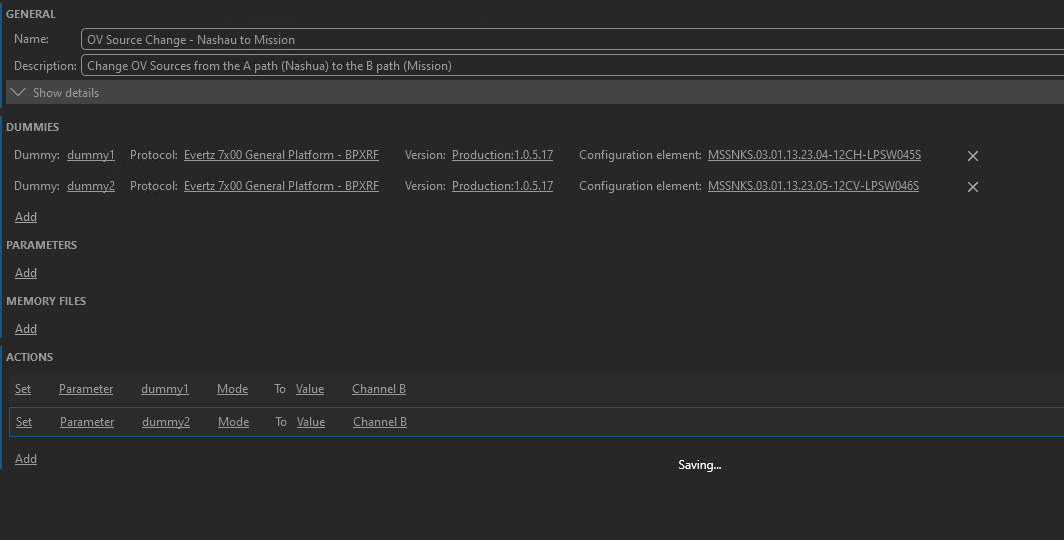Open dummy1's Evertz 7x00 protocol link
The image size is (1064, 540).
coord(281,156)
